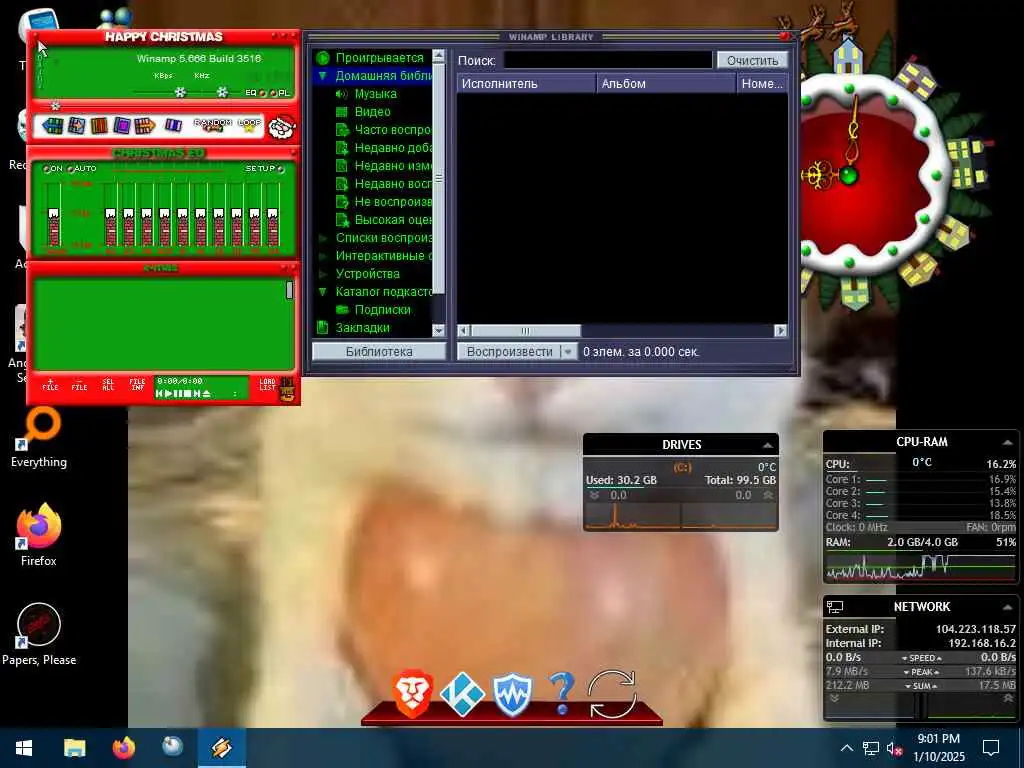Click the playlist editor mini stop button

click(187, 394)
